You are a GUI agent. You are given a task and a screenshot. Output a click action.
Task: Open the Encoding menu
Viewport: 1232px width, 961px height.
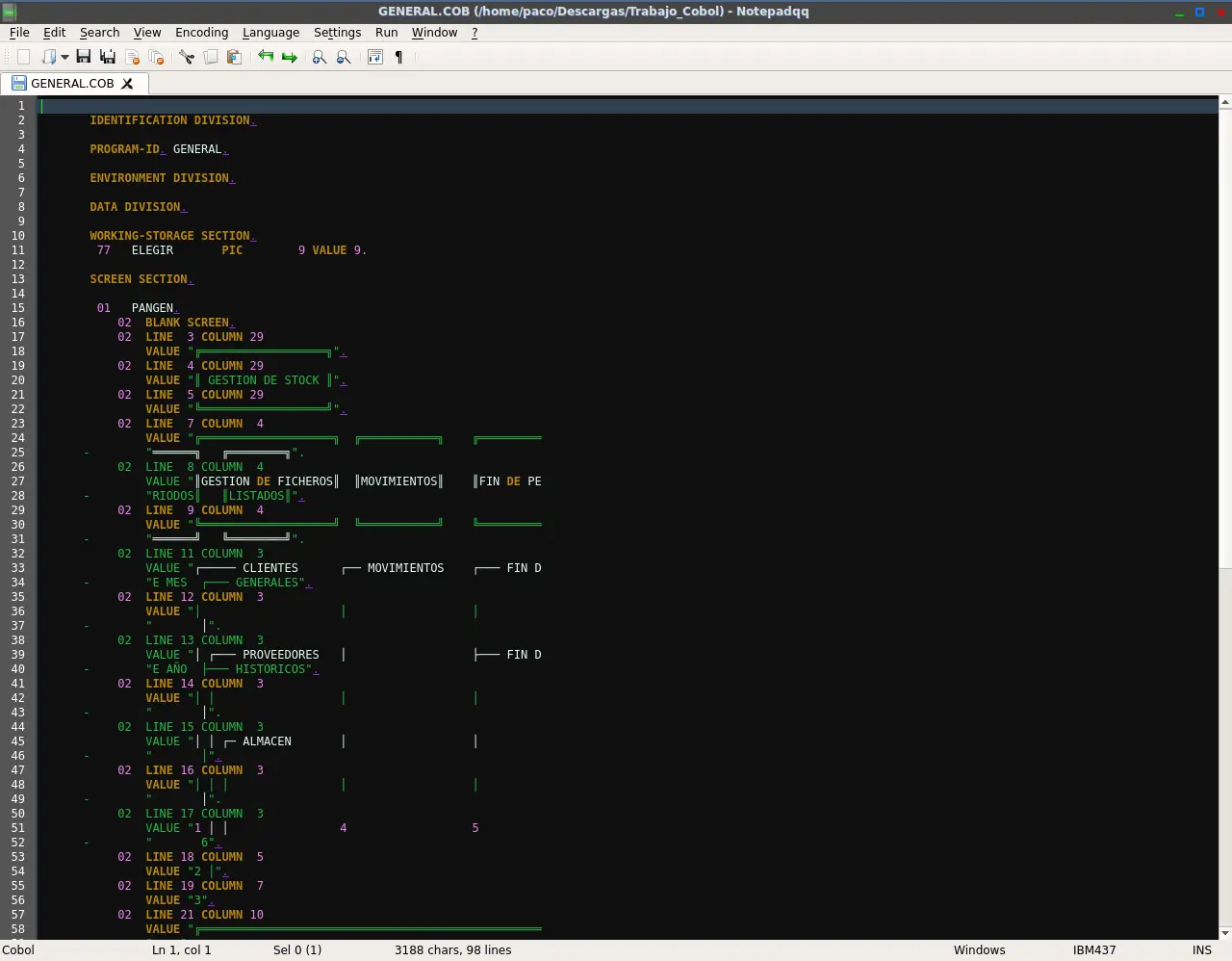click(202, 32)
